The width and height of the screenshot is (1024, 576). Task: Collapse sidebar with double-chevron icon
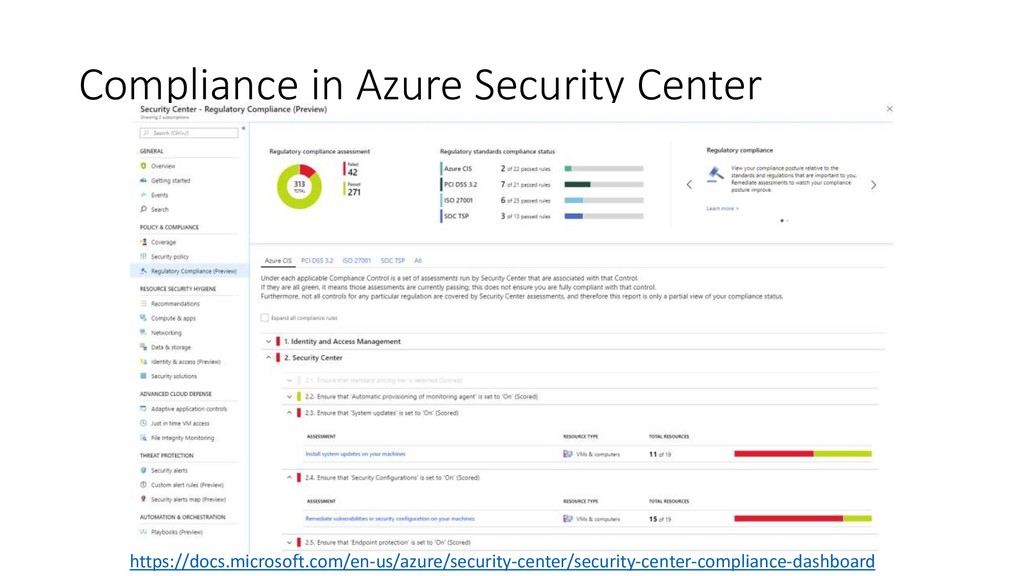click(244, 128)
